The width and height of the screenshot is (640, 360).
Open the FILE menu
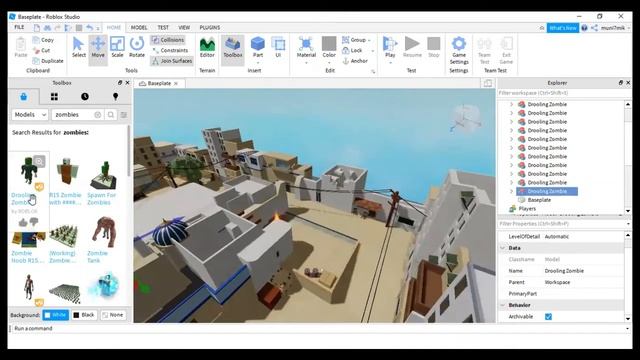(x=19, y=27)
